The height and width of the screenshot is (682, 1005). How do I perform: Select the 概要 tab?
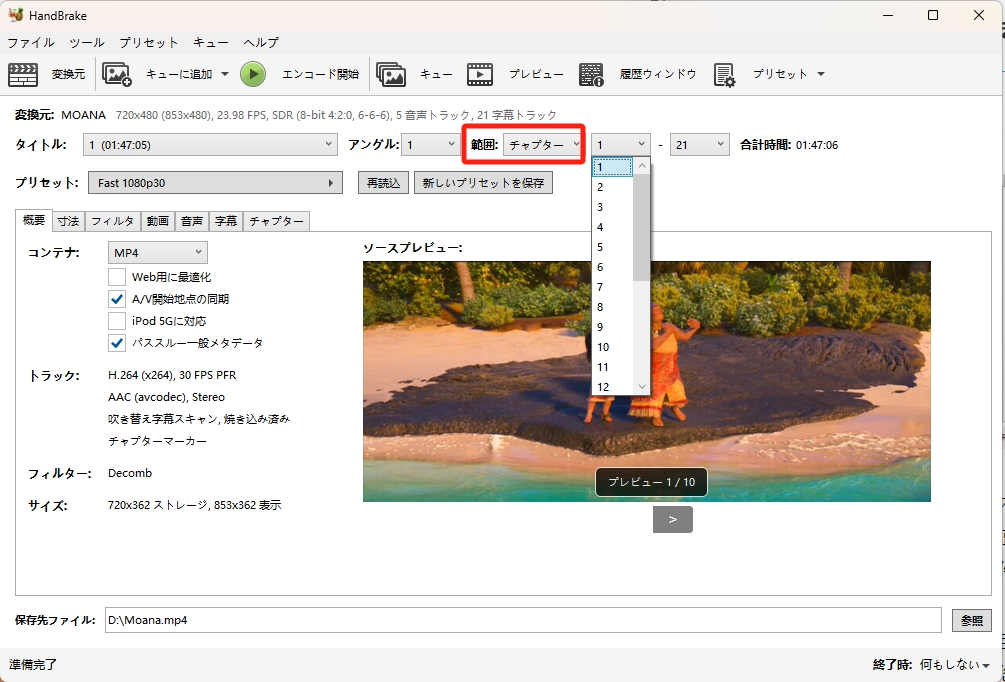(34, 220)
